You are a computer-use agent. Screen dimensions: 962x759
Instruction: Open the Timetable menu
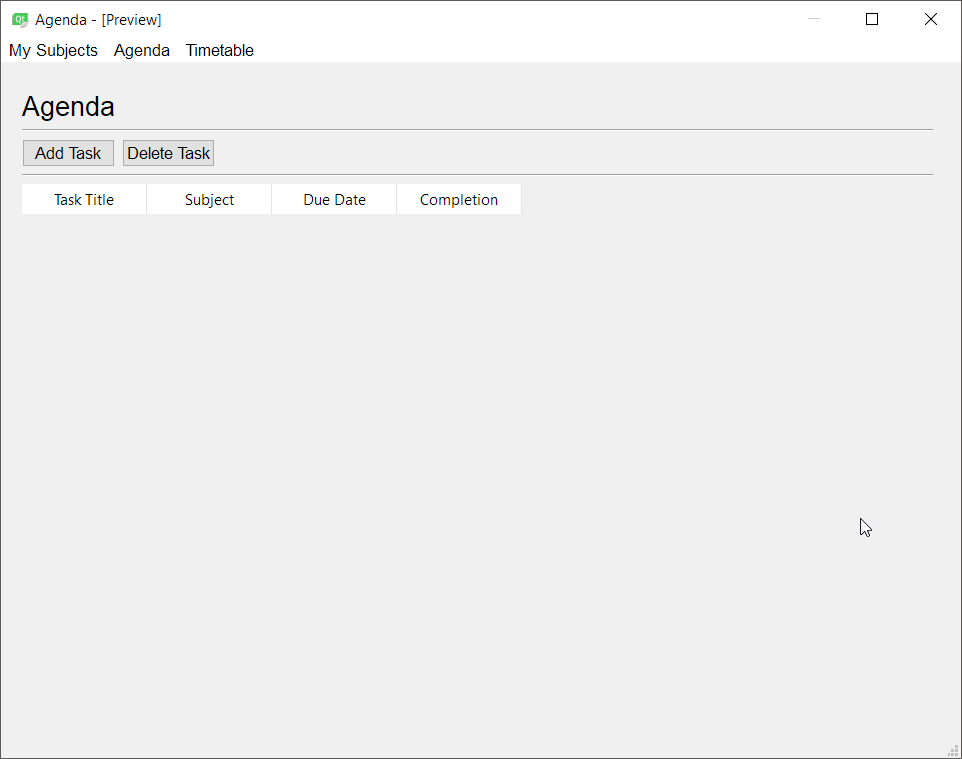click(220, 50)
